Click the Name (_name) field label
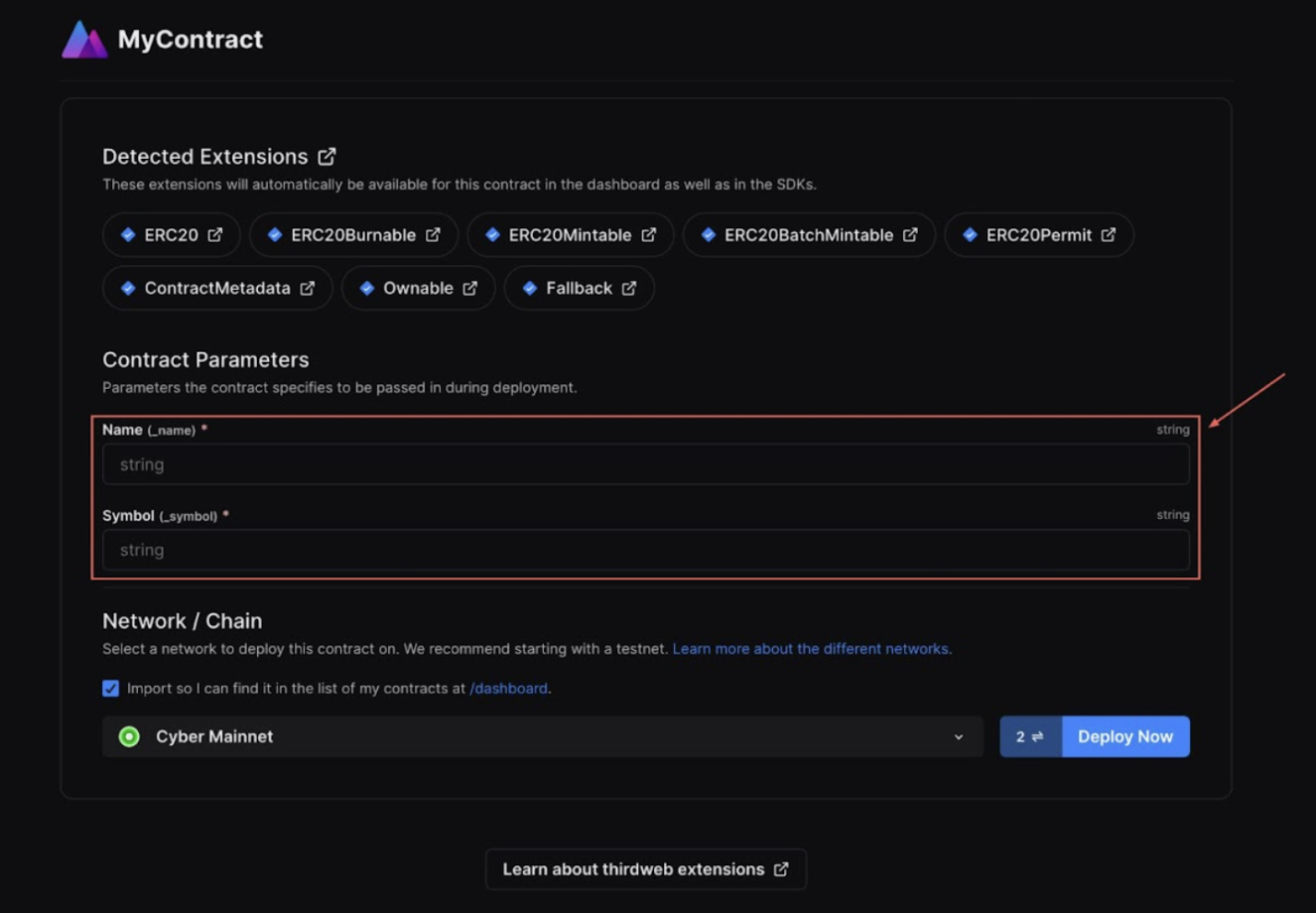 155,430
